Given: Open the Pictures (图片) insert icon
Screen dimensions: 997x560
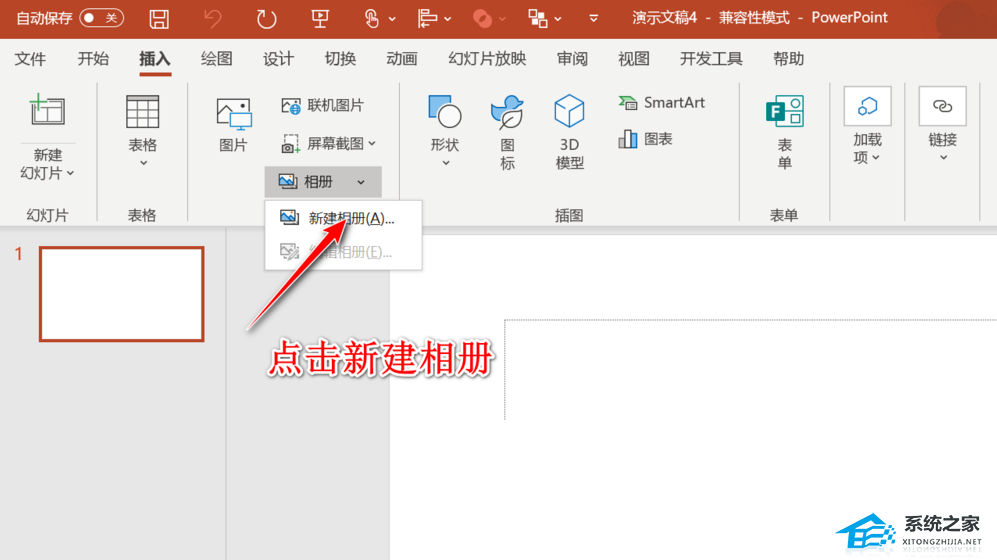Looking at the screenshot, I should [x=233, y=114].
